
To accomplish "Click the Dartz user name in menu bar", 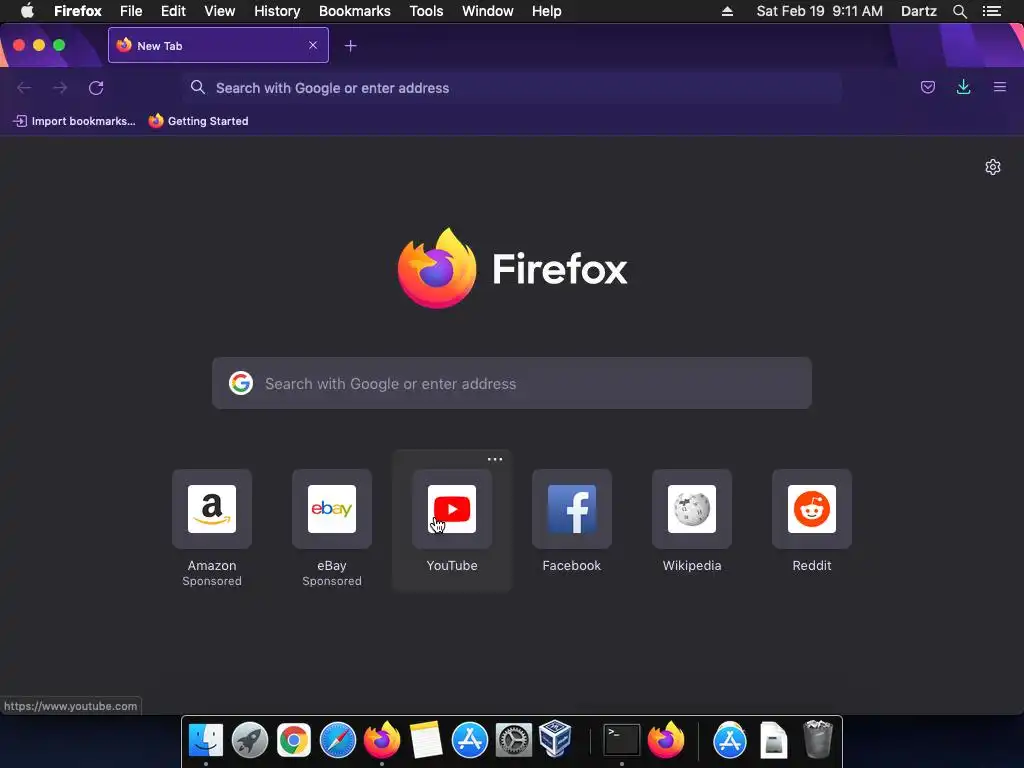I will pyautogui.click(x=918, y=11).
